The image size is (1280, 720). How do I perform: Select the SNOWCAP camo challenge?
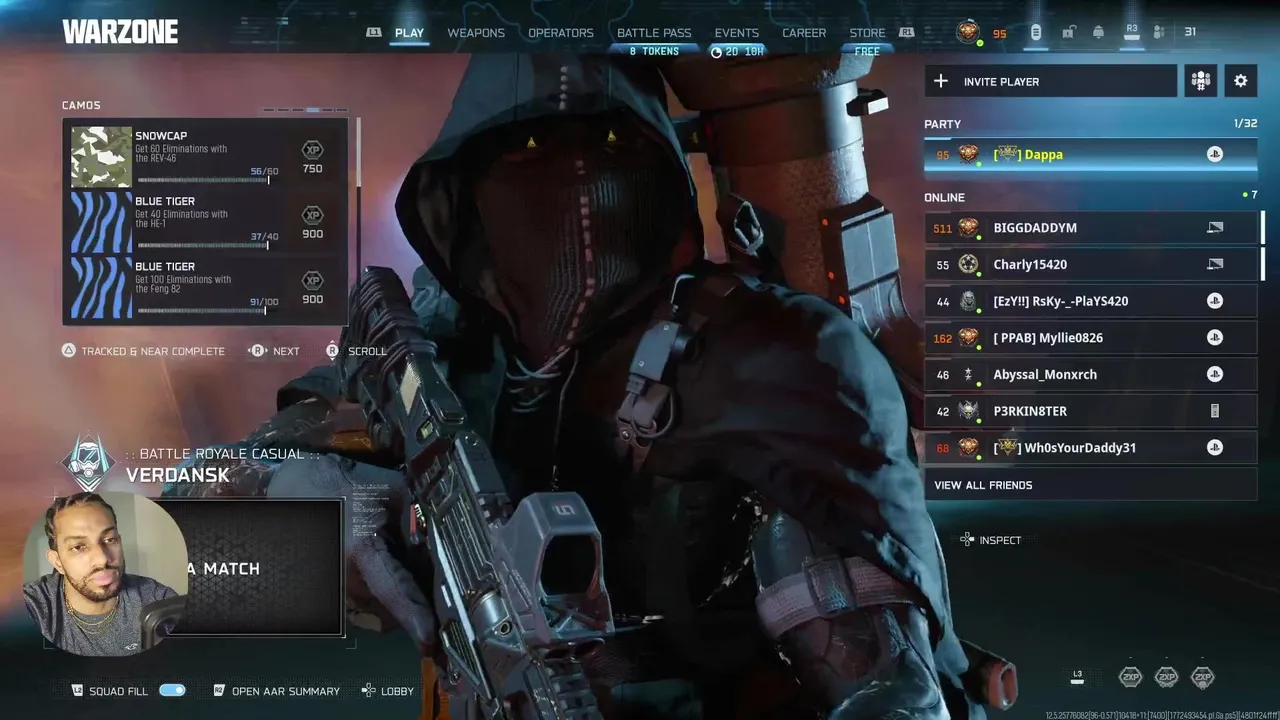(x=208, y=156)
